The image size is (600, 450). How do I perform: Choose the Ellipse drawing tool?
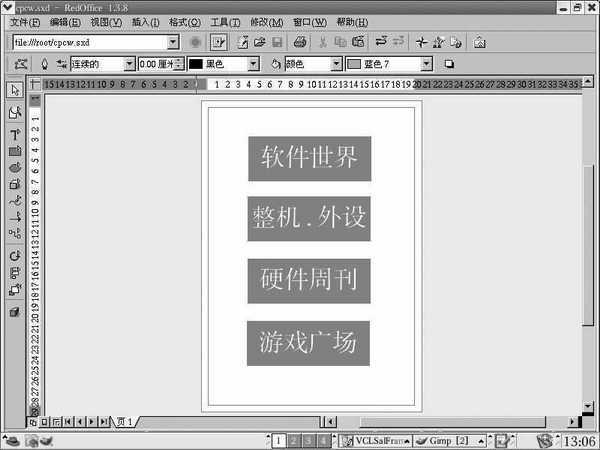click(x=15, y=168)
